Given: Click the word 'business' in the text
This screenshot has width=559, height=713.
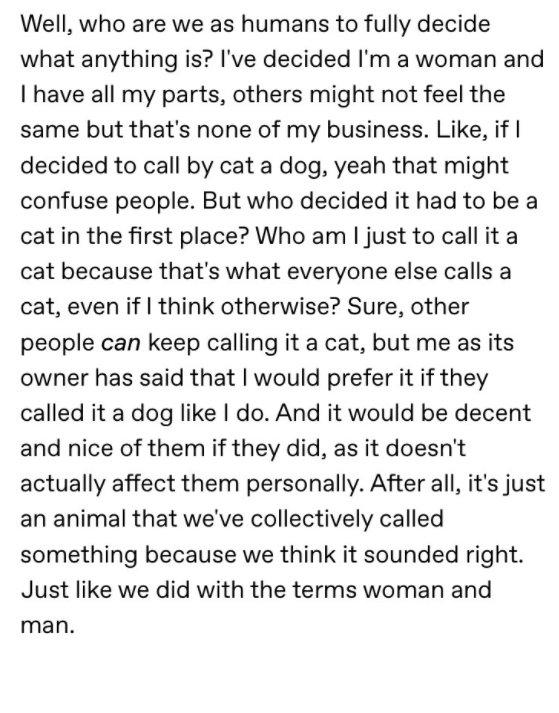Looking at the screenshot, I should (377, 131).
